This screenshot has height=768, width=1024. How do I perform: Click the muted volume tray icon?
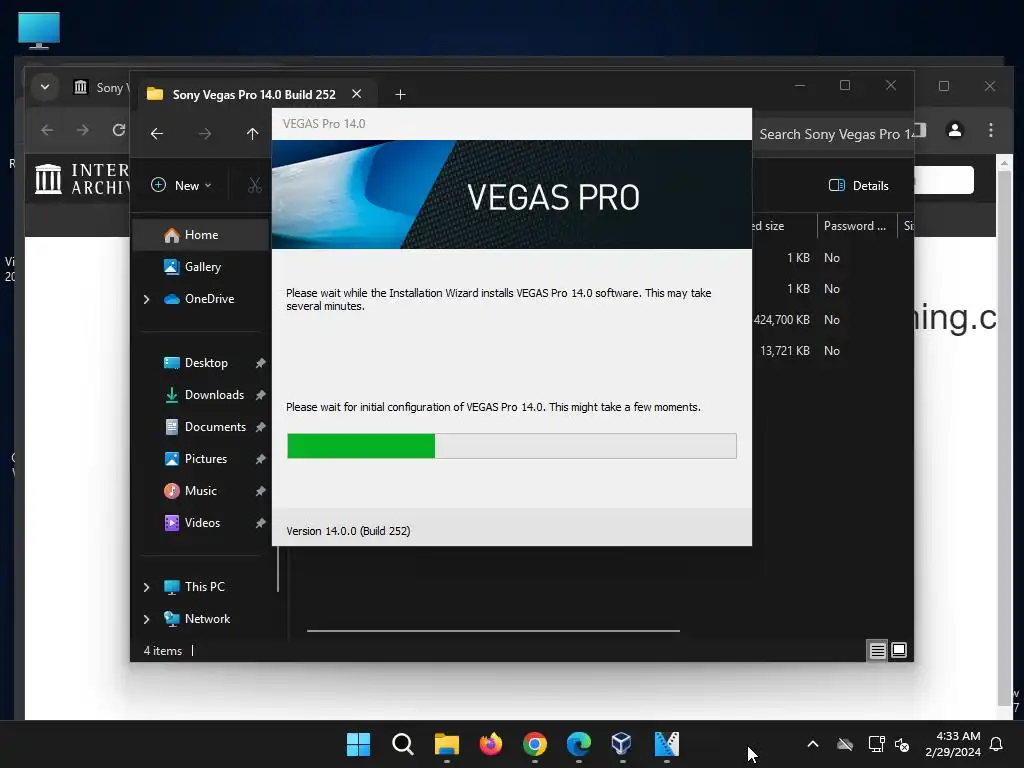[903, 744]
